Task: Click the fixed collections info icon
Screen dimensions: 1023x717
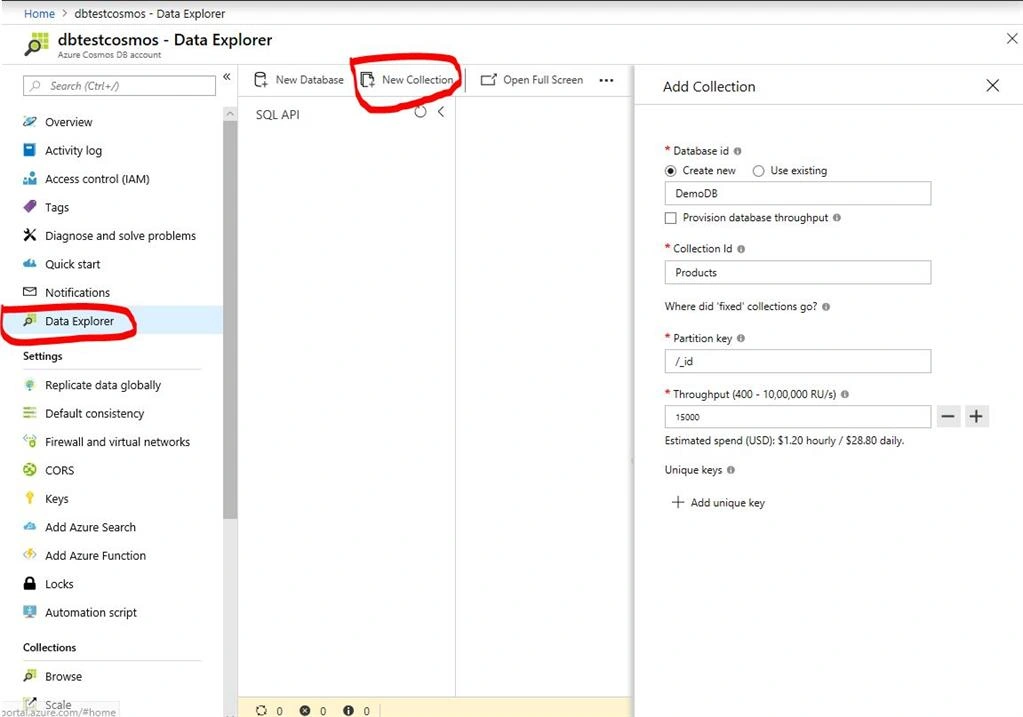Action: click(x=826, y=307)
